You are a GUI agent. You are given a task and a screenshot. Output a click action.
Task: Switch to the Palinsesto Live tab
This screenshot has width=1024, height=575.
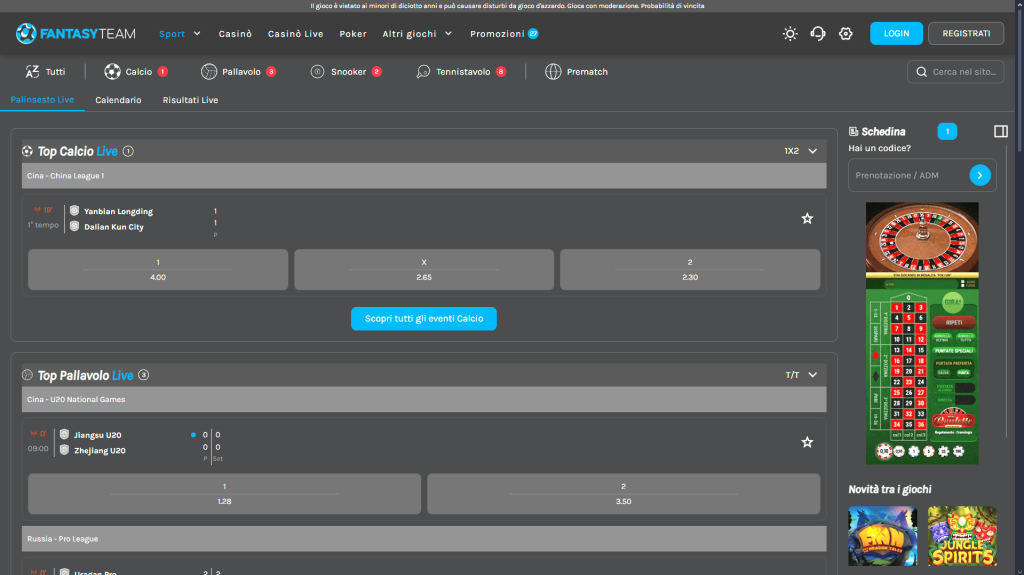[x=42, y=100]
